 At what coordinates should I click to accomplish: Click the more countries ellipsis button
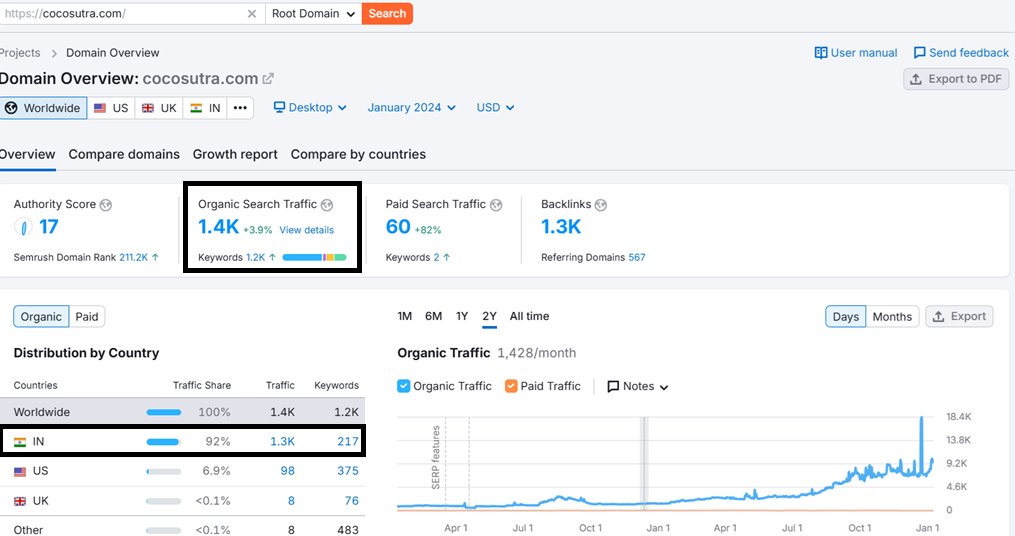240,108
